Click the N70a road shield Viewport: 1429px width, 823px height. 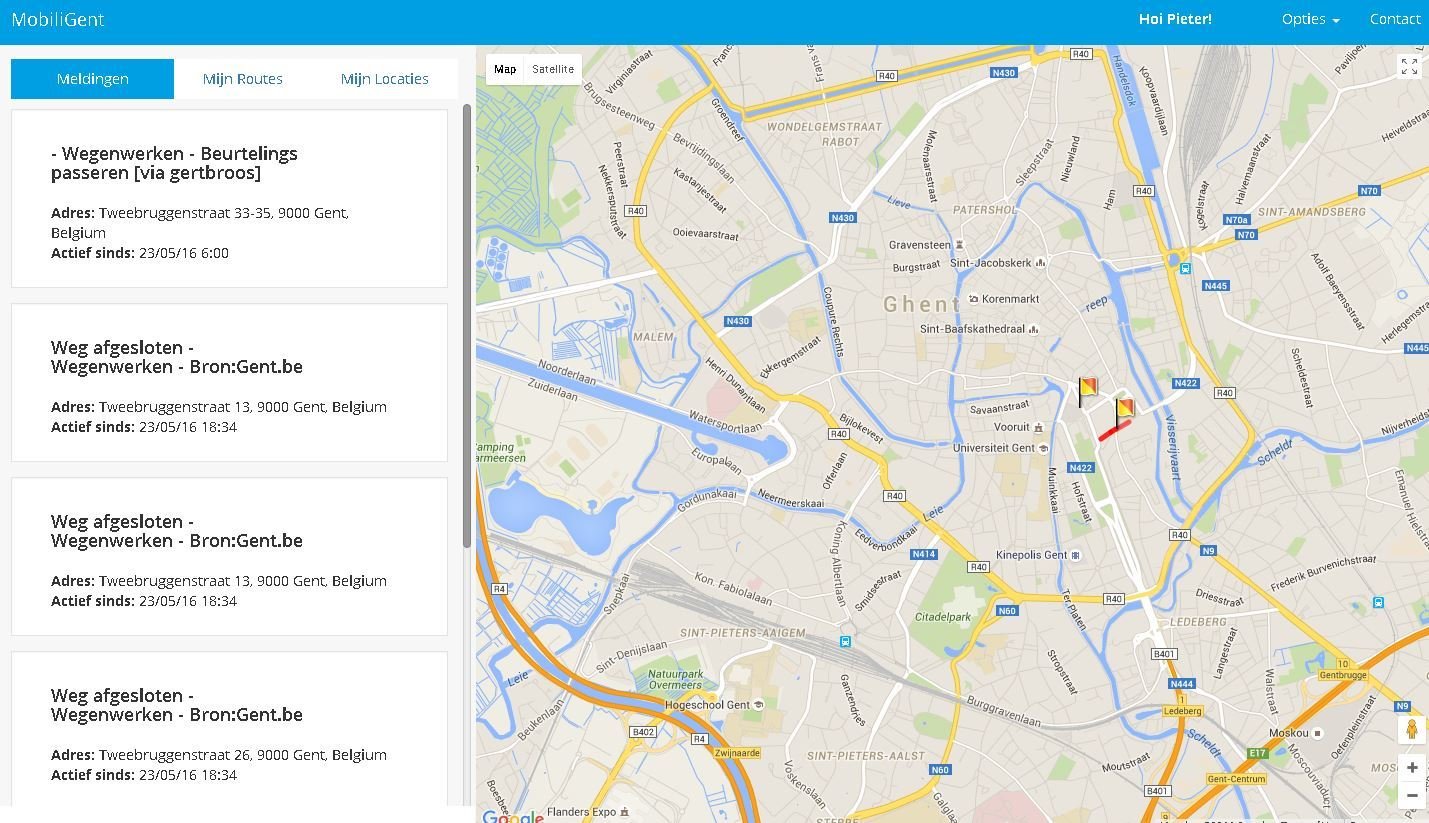(x=1237, y=220)
